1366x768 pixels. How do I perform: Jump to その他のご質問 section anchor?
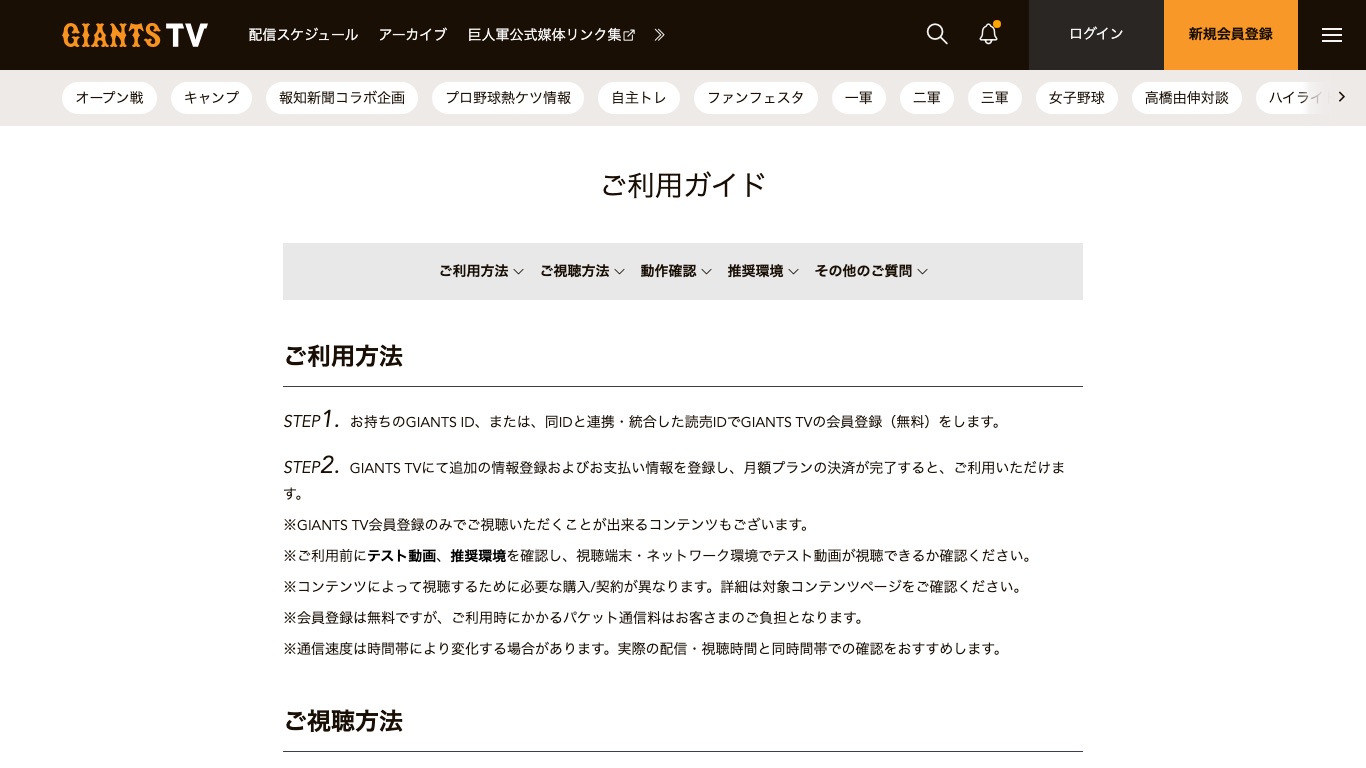(x=871, y=271)
